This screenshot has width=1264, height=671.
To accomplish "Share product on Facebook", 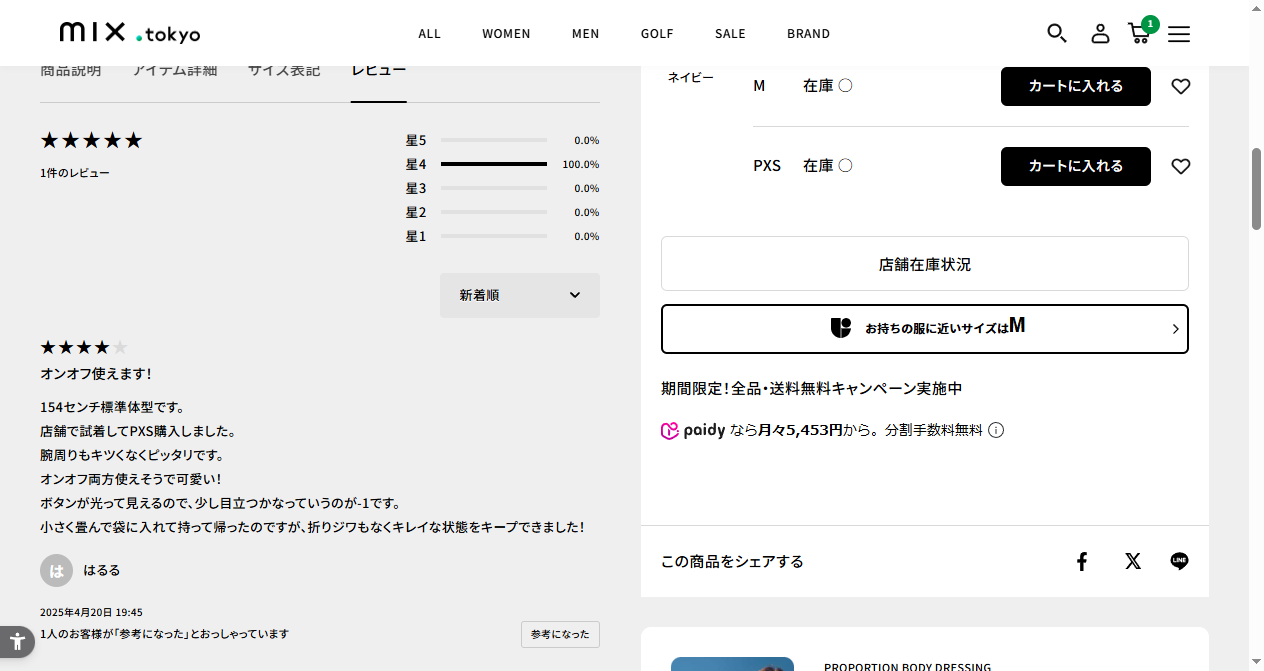I will [x=1081, y=561].
